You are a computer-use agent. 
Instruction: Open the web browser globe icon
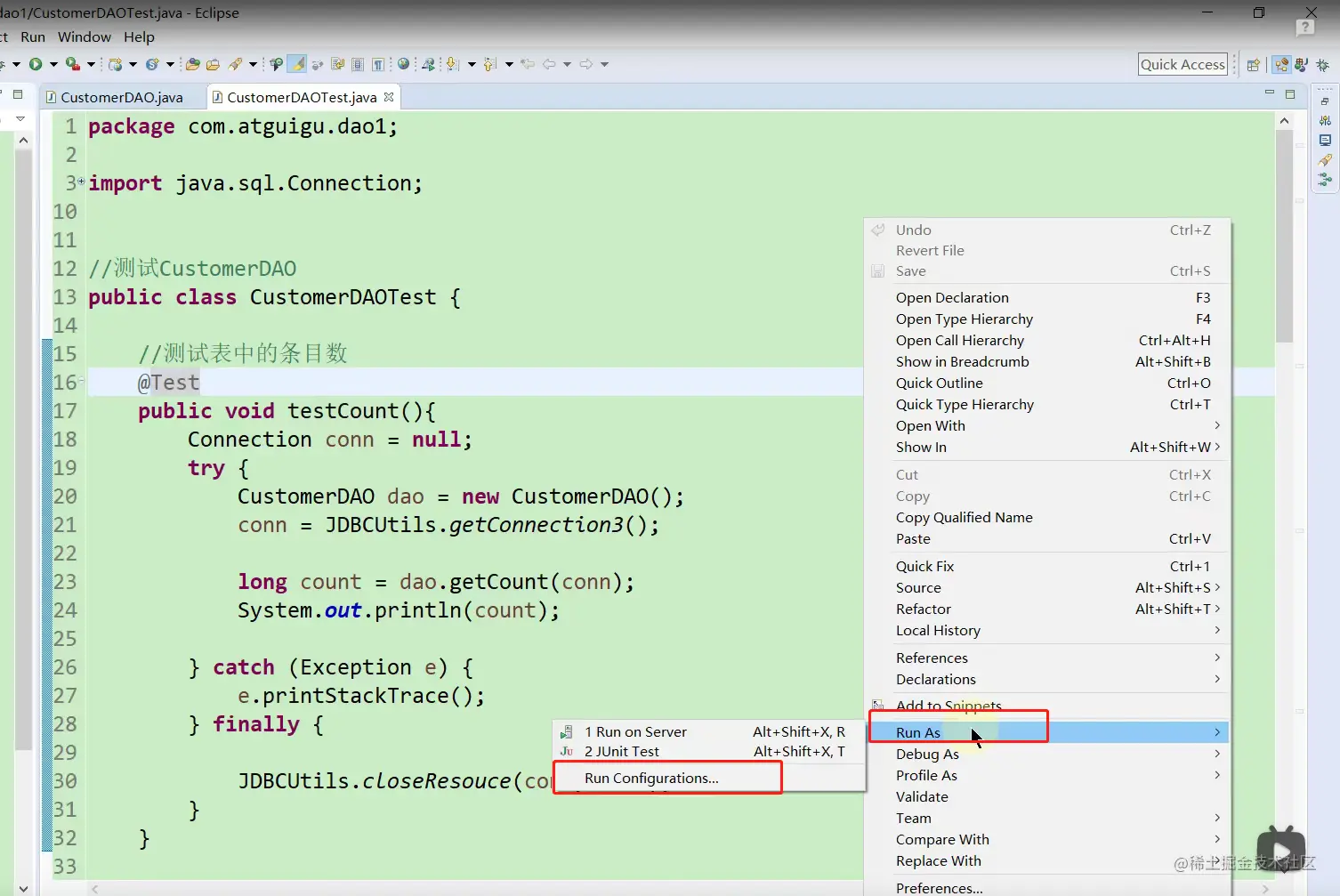(x=404, y=64)
